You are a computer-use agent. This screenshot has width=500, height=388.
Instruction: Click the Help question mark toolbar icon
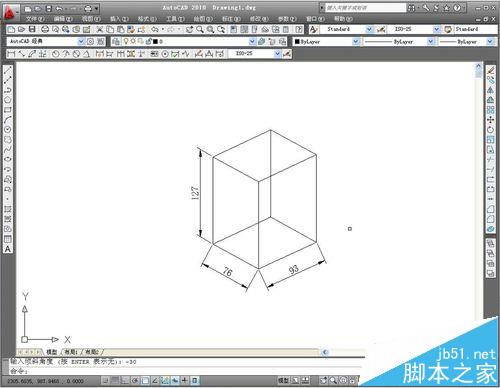coord(299,30)
